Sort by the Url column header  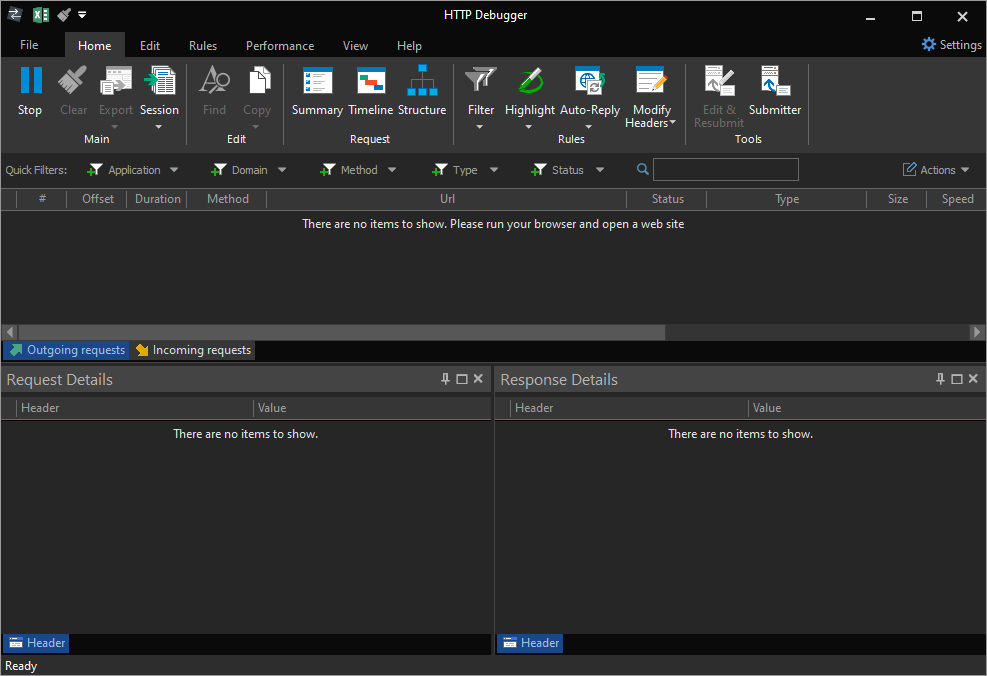point(447,199)
